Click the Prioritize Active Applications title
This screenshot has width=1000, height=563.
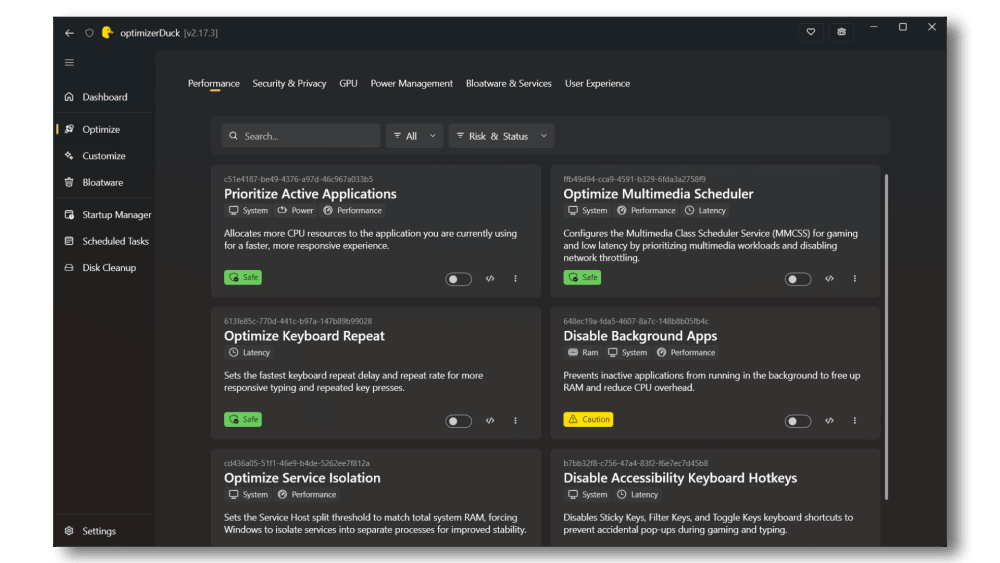(x=310, y=194)
